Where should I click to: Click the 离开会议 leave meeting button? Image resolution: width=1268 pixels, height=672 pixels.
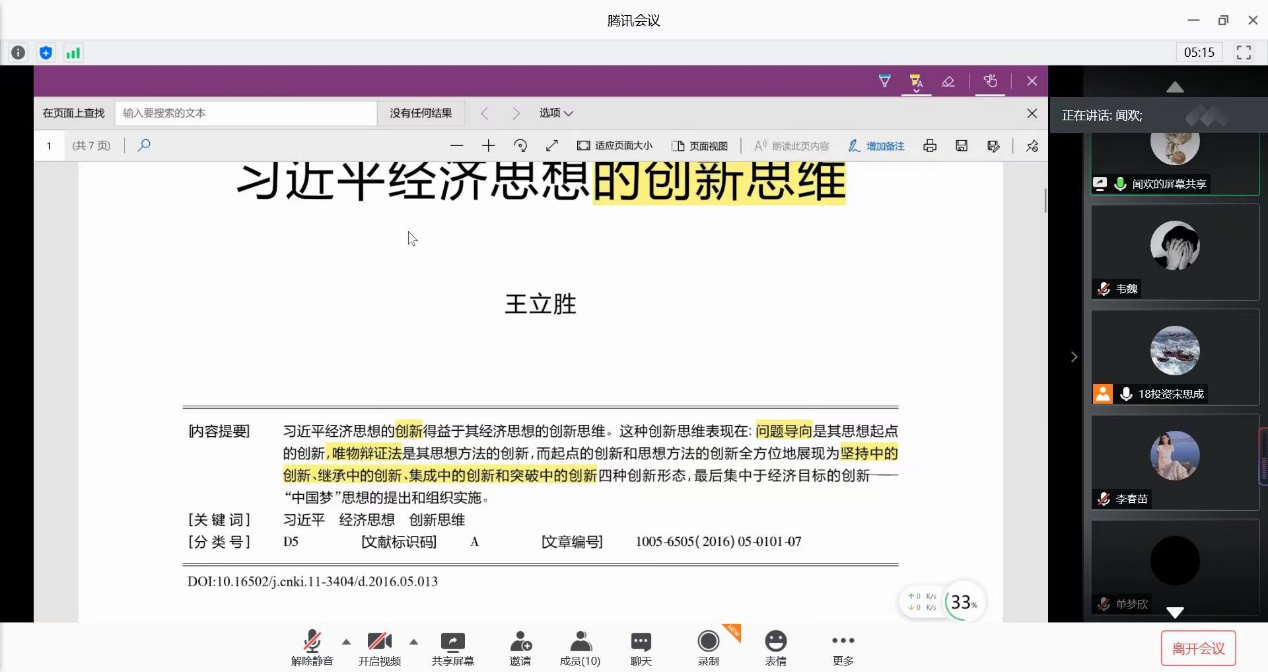point(1198,648)
